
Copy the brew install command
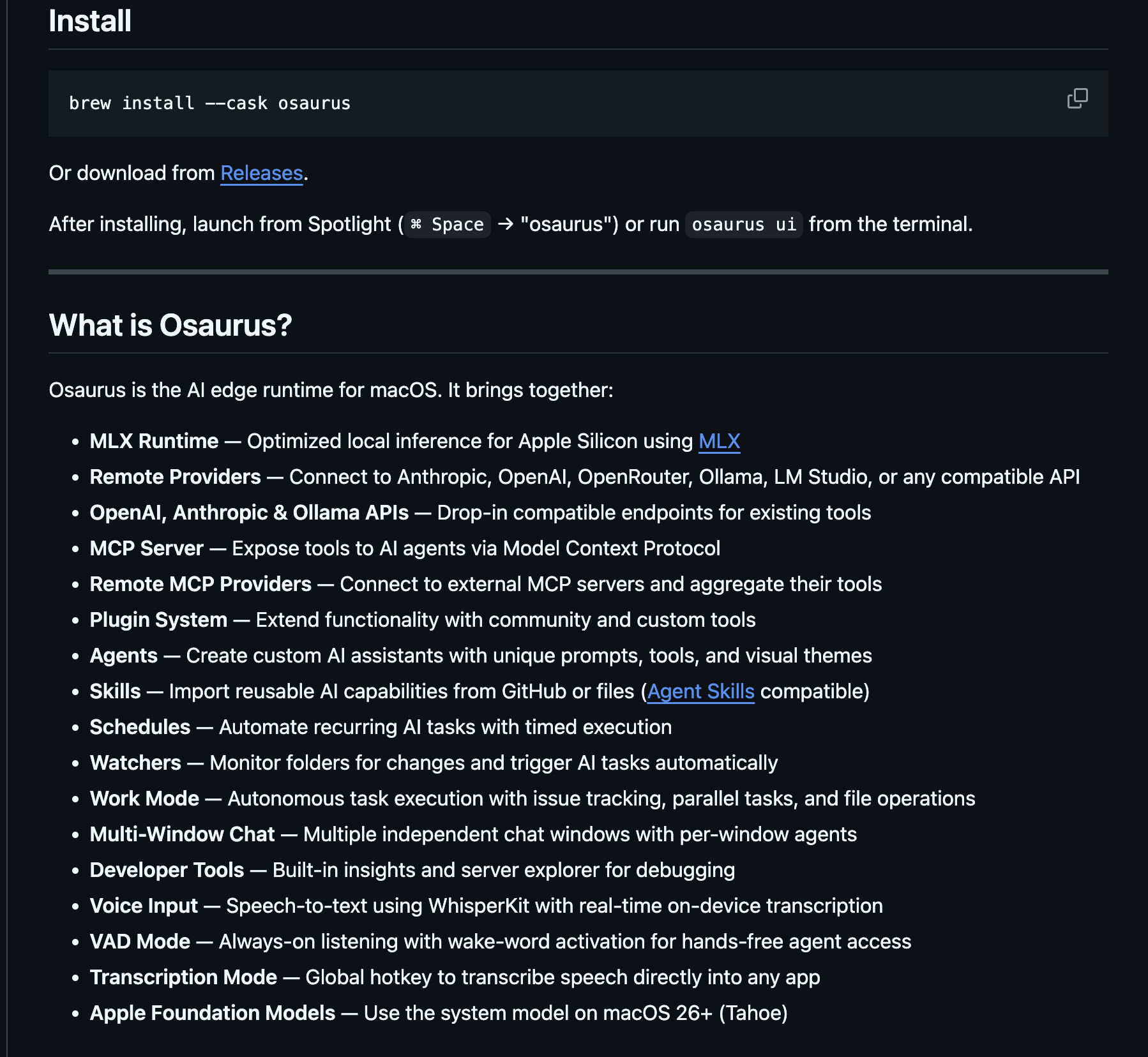1077,98
